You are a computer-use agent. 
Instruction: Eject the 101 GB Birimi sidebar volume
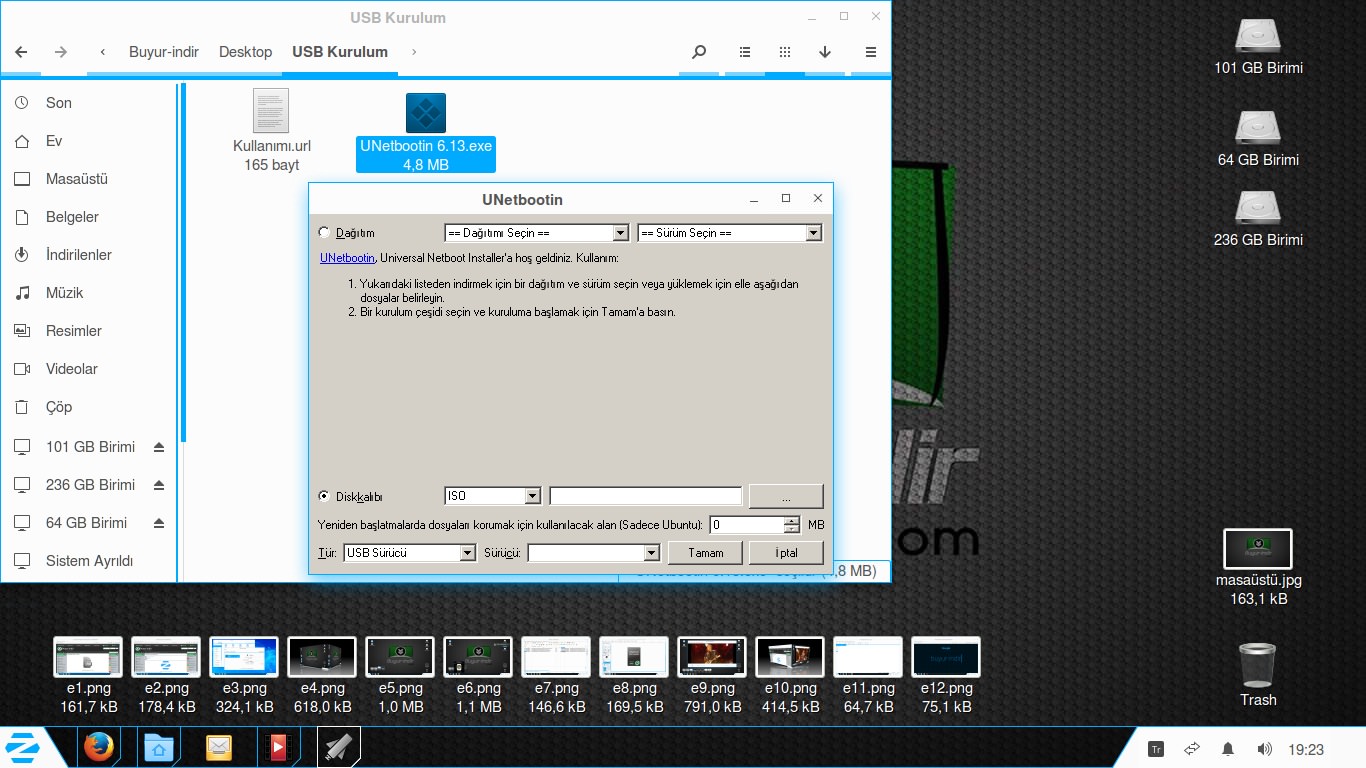pyautogui.click(x=159, y=447)
